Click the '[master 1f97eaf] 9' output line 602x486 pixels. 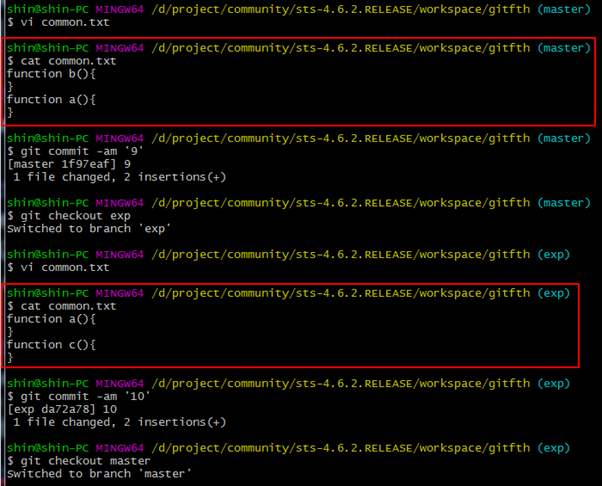[69, 164]
